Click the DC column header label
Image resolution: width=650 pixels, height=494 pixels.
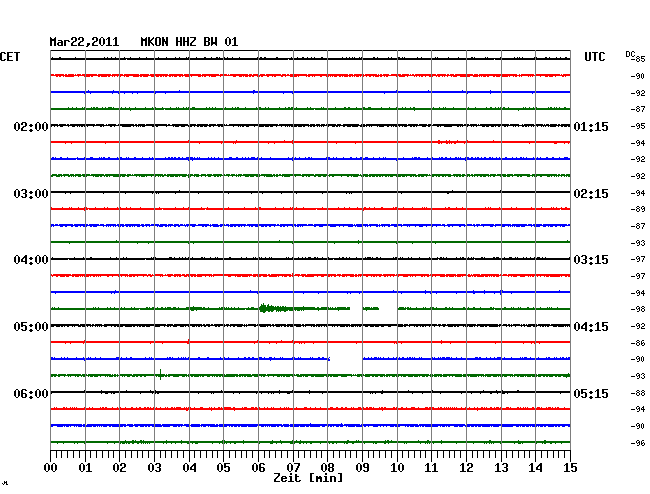[x=630, y=54]
